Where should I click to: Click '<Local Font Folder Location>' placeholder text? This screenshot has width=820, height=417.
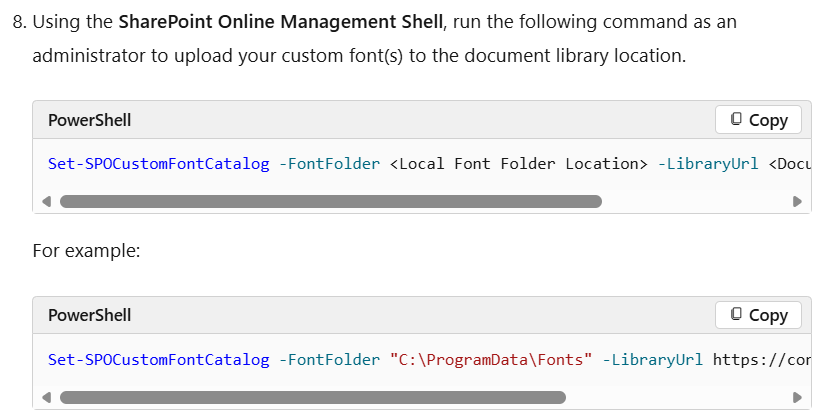pos(519,164)
